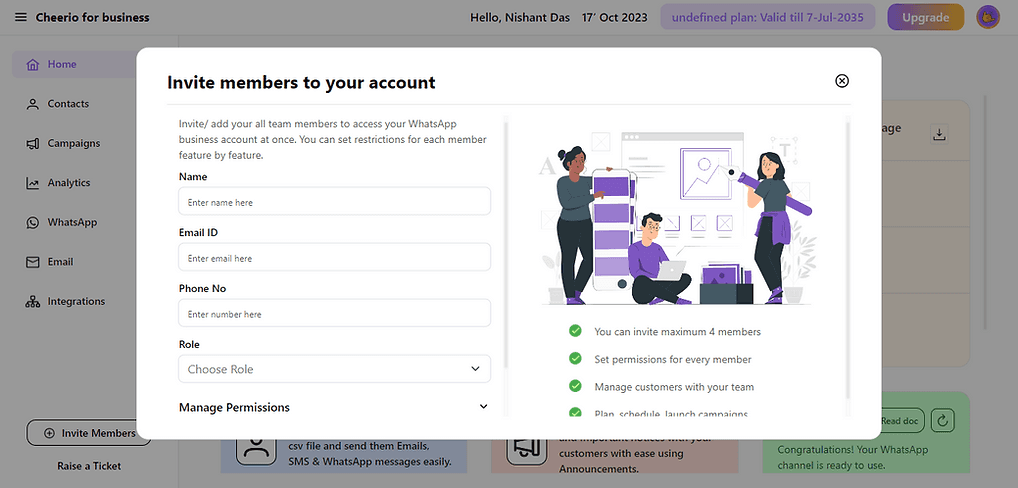This screenshot has width=1018, height=488.
Task: Click the plan validity badge
Action: click(767, 18)
